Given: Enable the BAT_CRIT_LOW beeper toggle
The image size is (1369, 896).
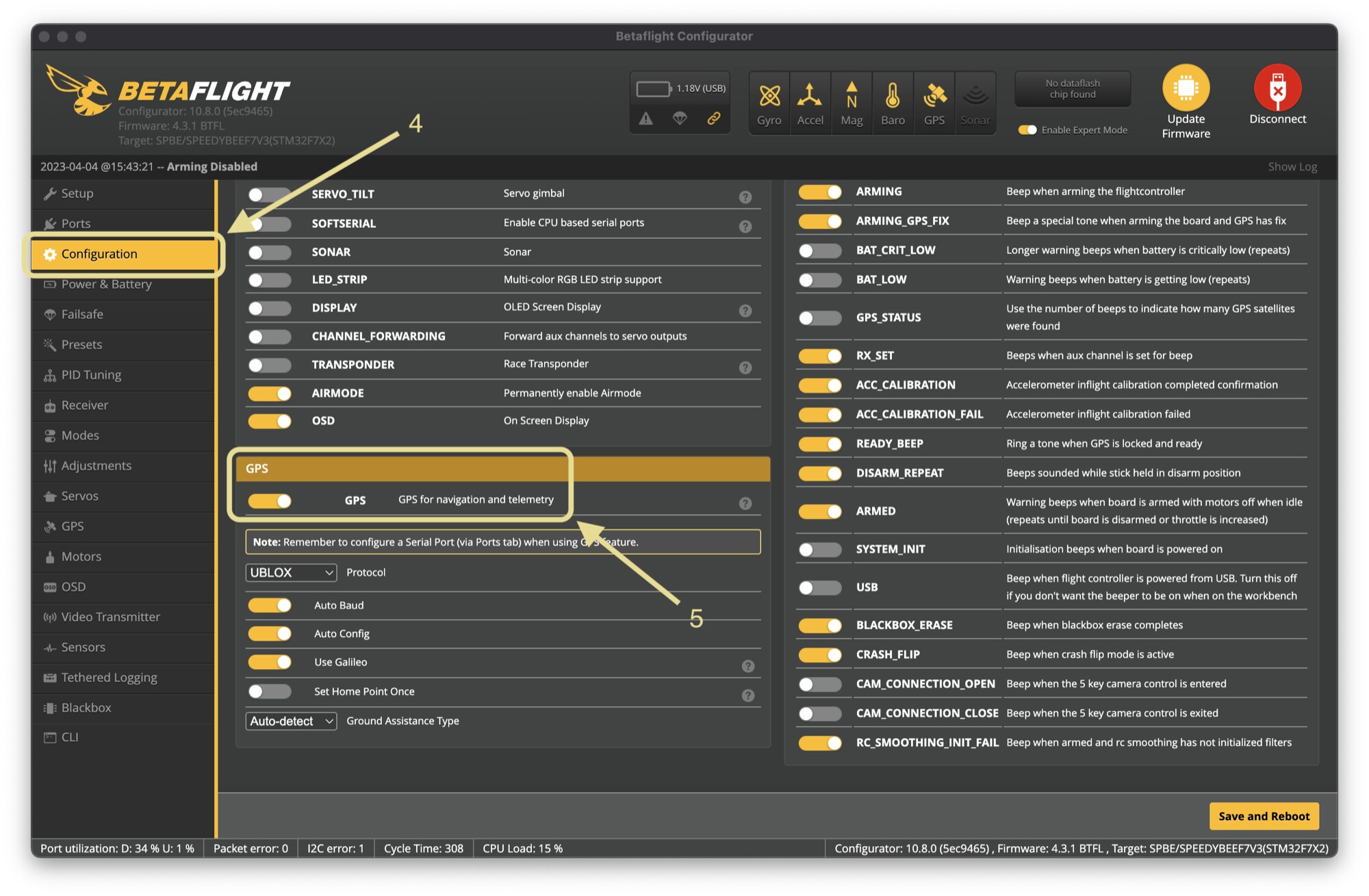Looking at the screenshot, I should (x=819, y=251).
